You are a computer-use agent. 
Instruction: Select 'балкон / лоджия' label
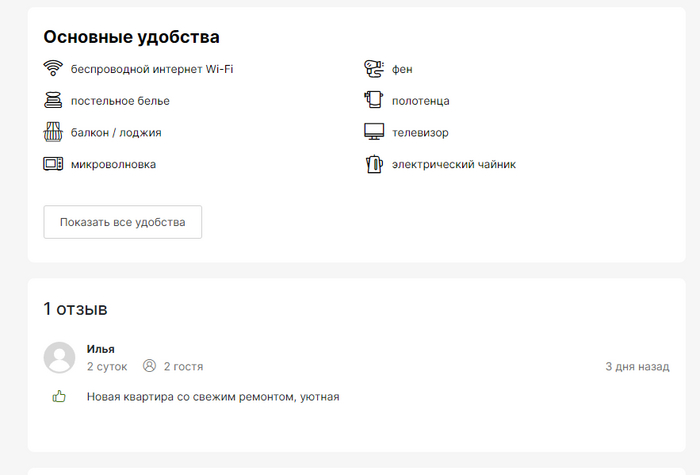click(116, 133)
